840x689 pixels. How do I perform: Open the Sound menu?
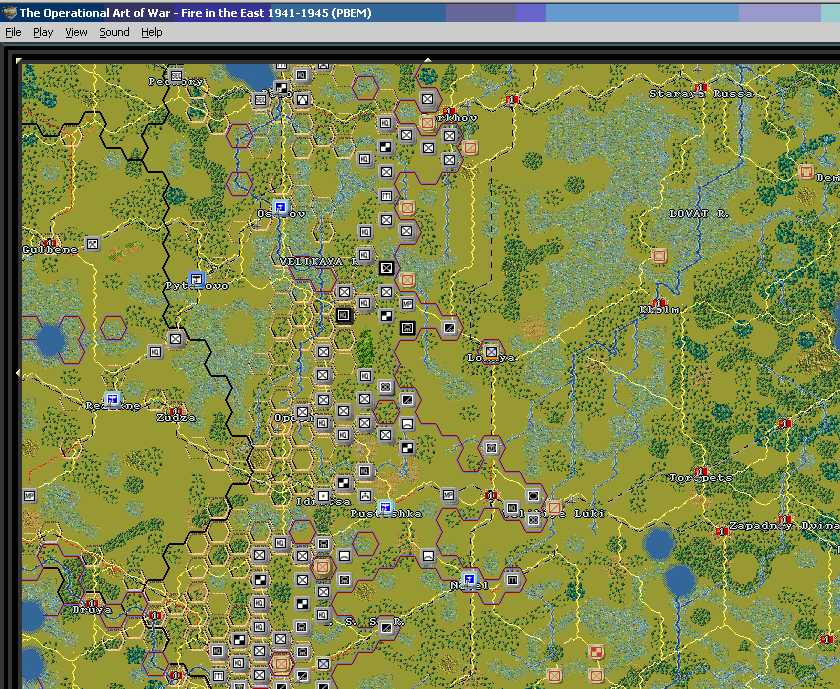click(x=114, y=32)
